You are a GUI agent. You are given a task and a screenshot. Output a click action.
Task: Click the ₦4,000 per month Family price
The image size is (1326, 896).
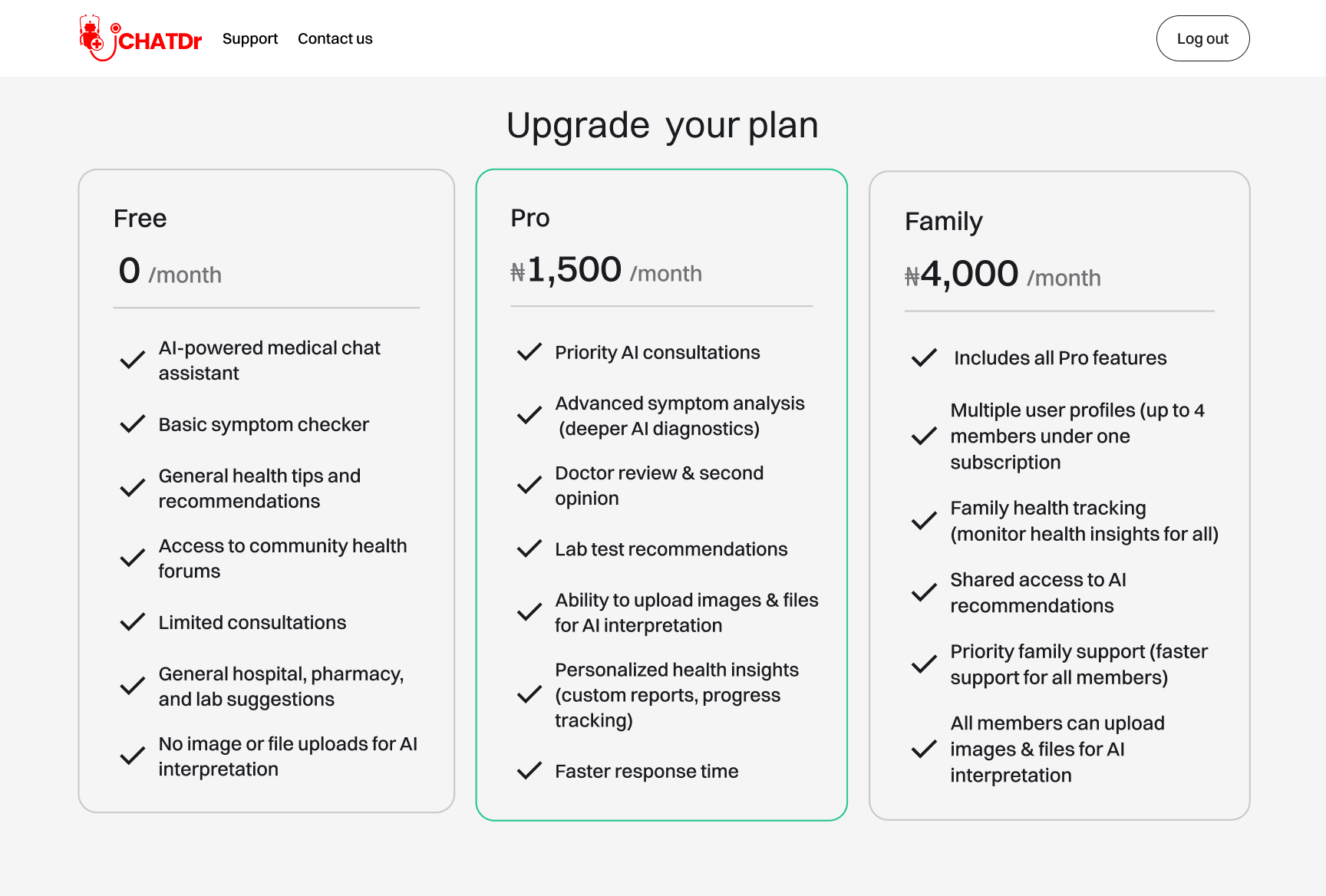pyautogui.click(x=1002, y=275)
